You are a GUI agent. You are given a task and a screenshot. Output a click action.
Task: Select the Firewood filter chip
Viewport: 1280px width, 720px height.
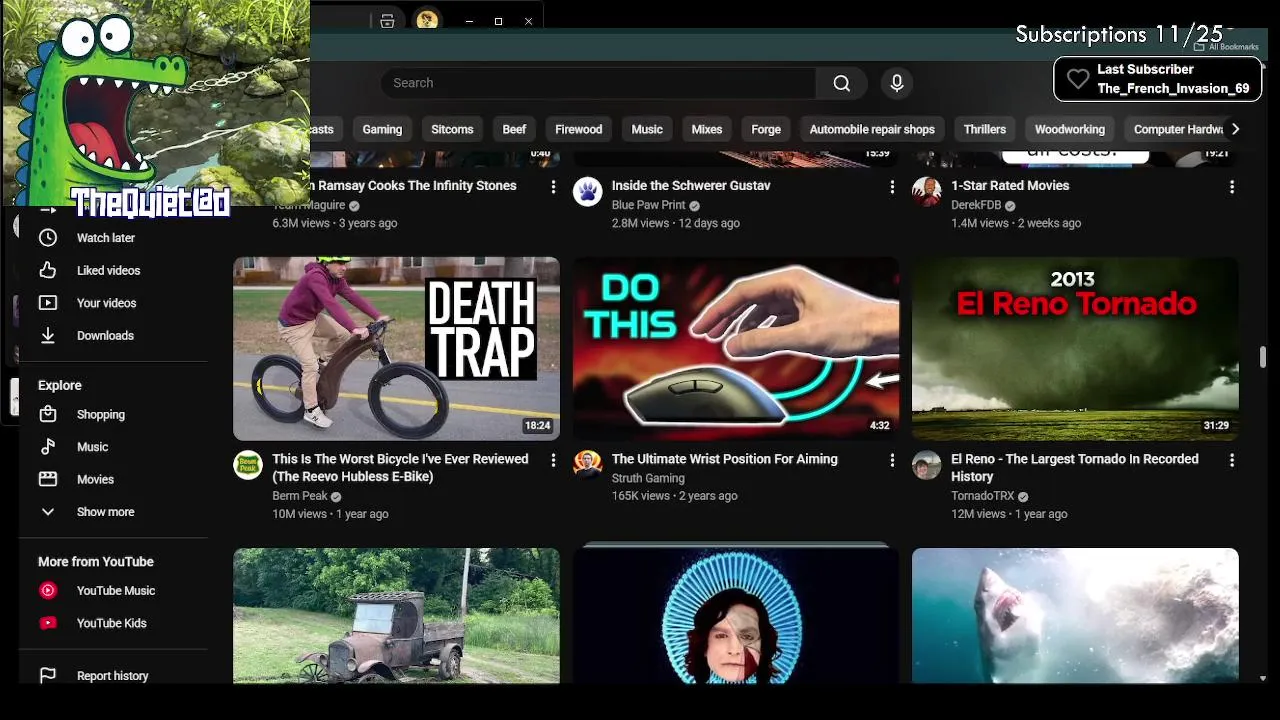(578, 129)
